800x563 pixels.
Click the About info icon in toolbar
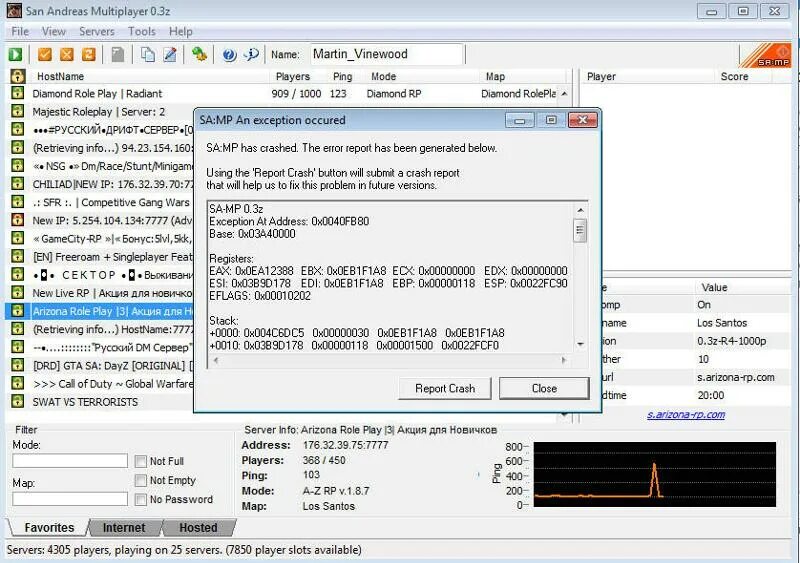point(251,54)
